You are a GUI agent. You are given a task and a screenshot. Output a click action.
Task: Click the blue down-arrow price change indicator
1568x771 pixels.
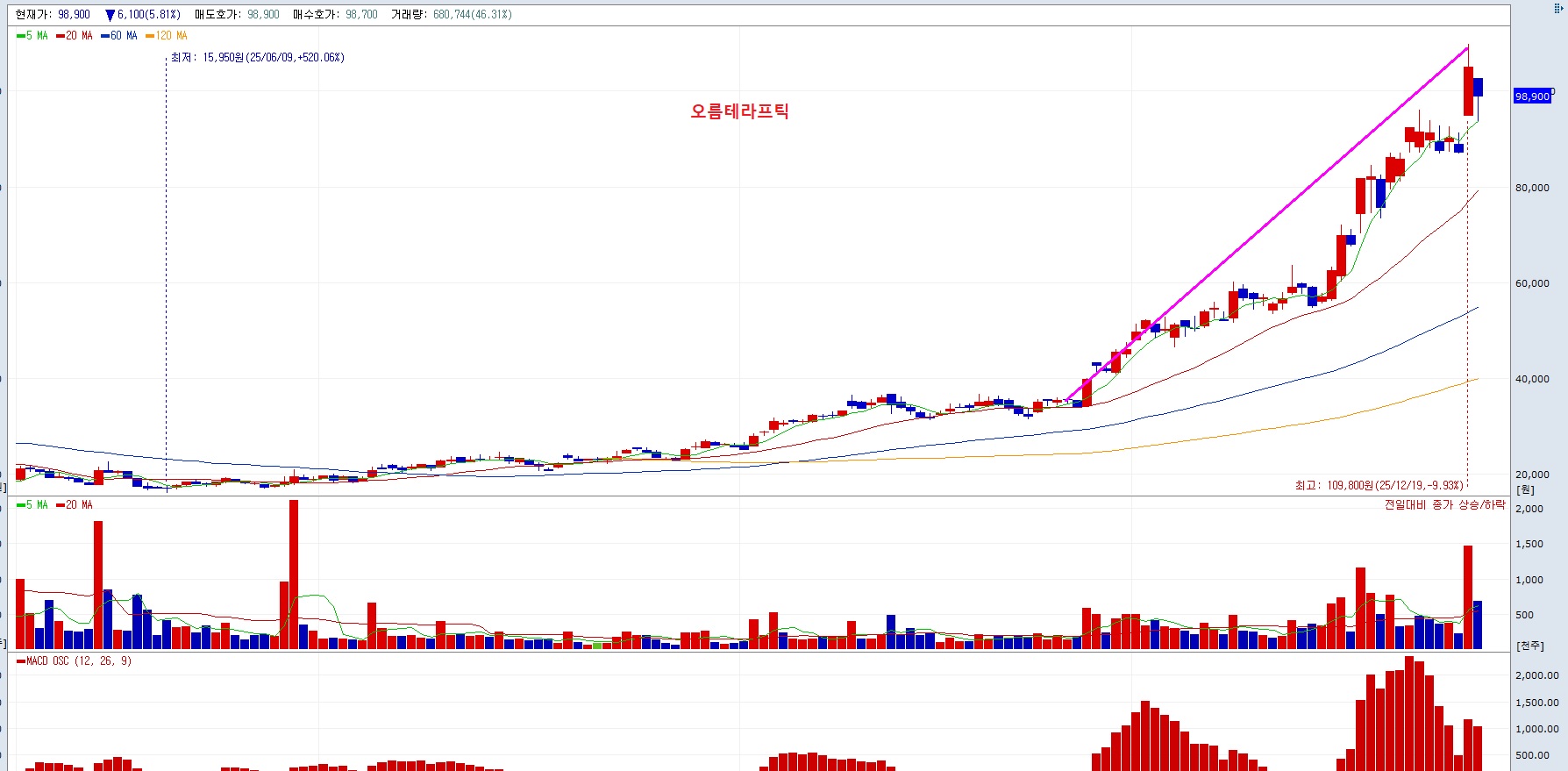pyautogui.click(x=110, y=15)
